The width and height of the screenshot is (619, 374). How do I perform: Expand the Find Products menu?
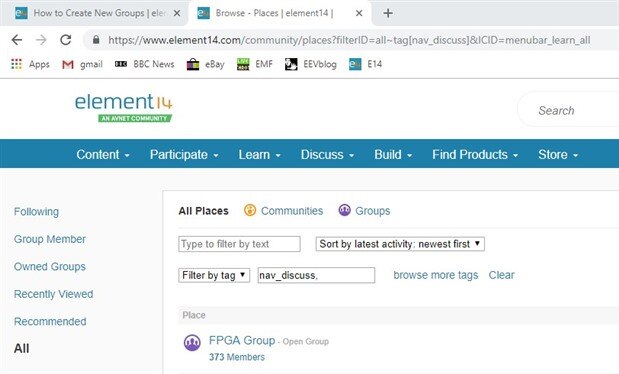[x=475, y=154]
